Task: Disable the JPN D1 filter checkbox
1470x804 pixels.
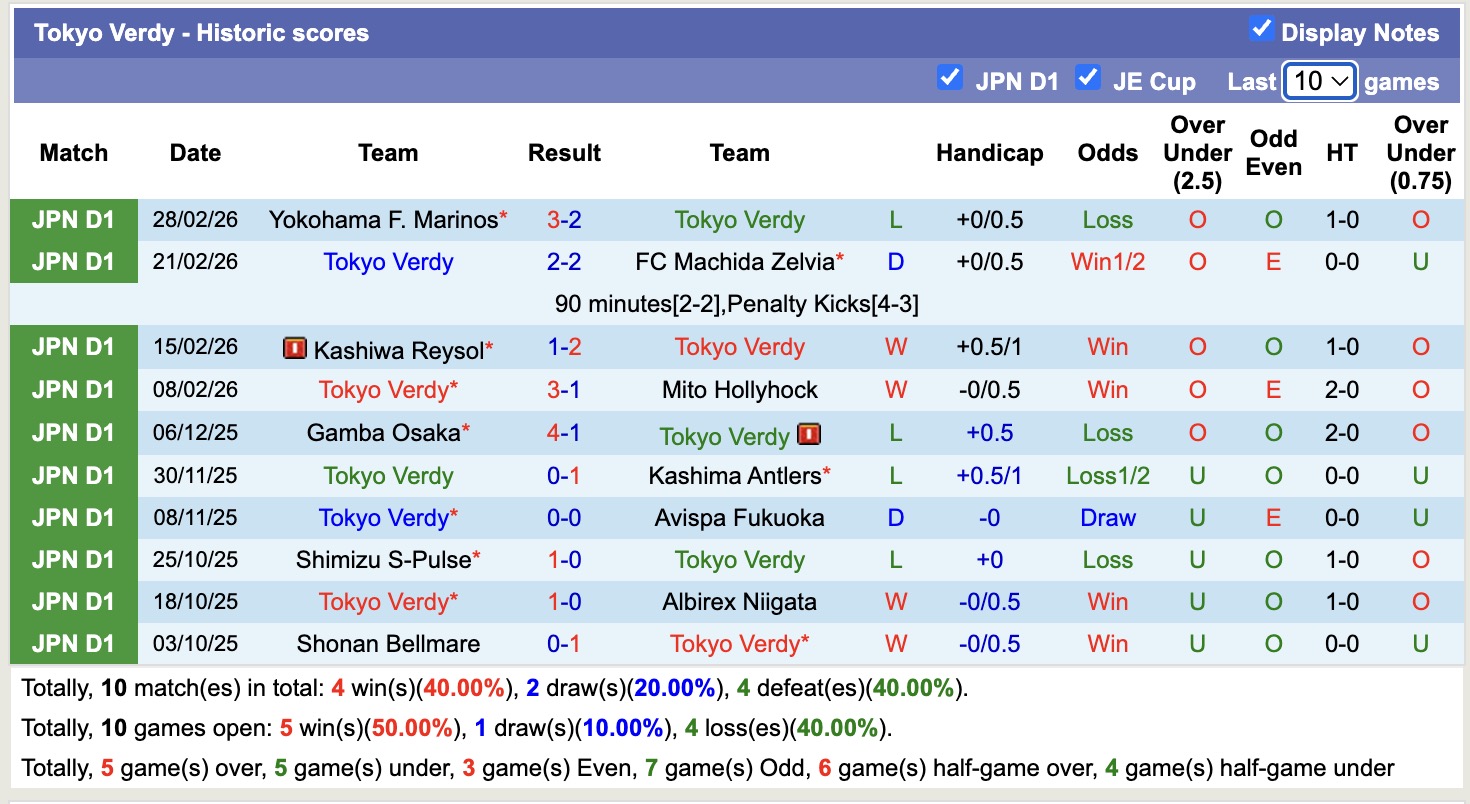Action: [949, 78]
